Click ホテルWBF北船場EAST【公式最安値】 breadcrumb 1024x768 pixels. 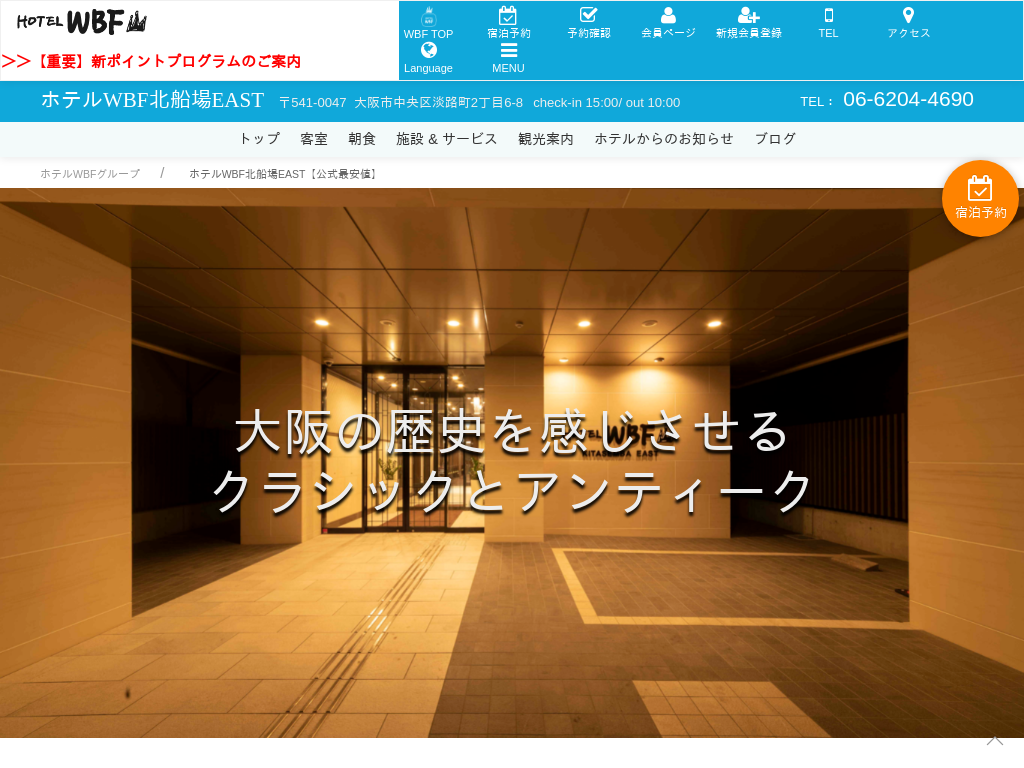[284, 174]
